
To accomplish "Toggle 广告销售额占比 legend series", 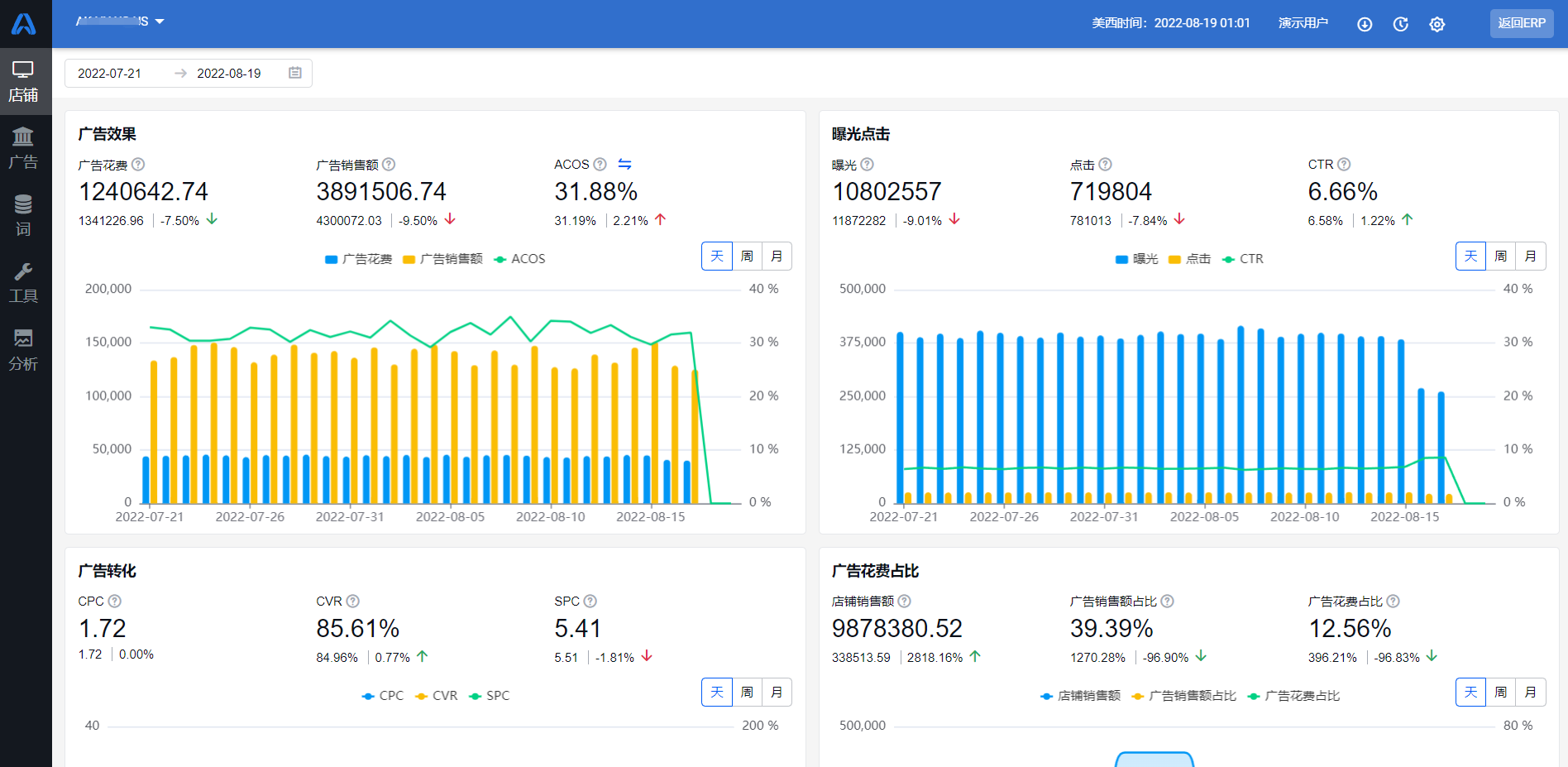I will tap(1183, 696).
